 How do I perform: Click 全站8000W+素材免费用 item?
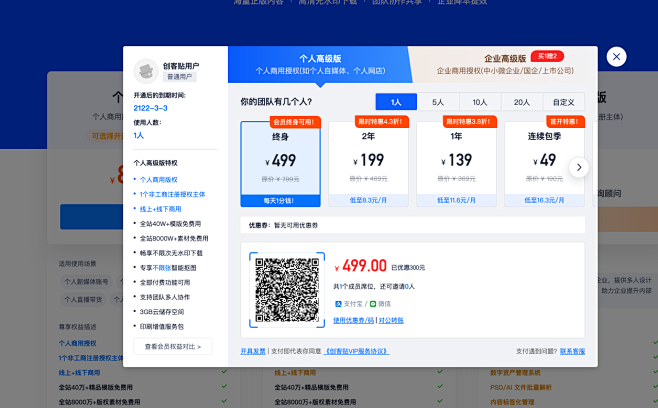coord(174,238)
